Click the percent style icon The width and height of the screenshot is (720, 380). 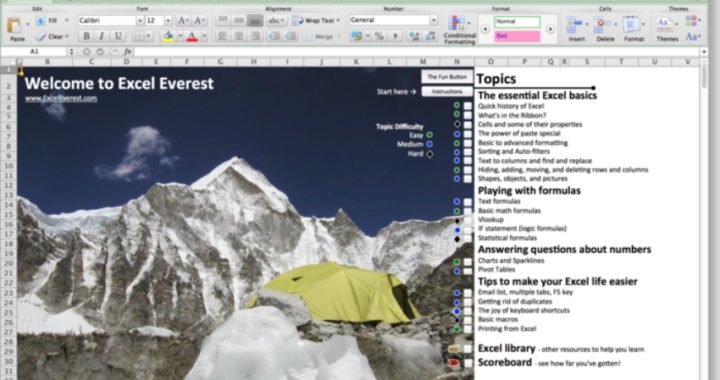(379, 36)
